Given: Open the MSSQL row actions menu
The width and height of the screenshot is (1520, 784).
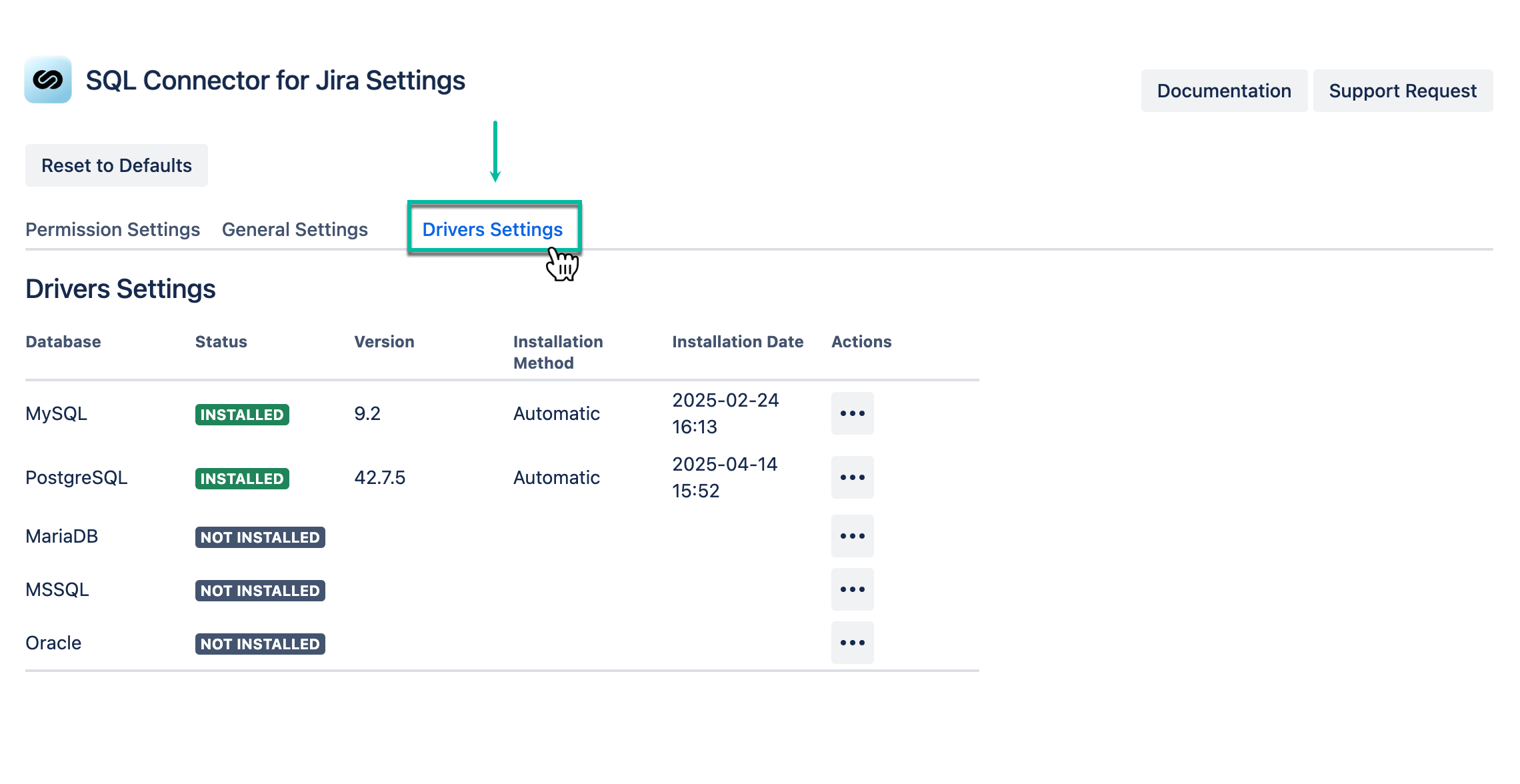Looking at the screenshot, I should 852,589.
